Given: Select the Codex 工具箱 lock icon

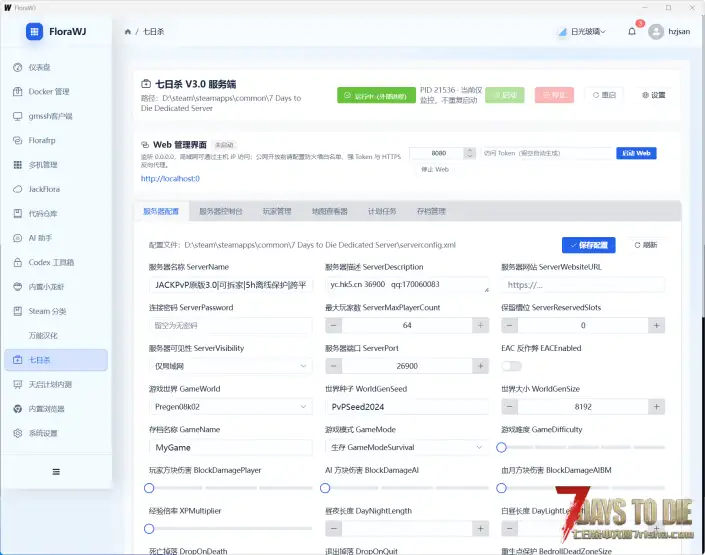Looking at the screenshot, I should pos(18,262).
